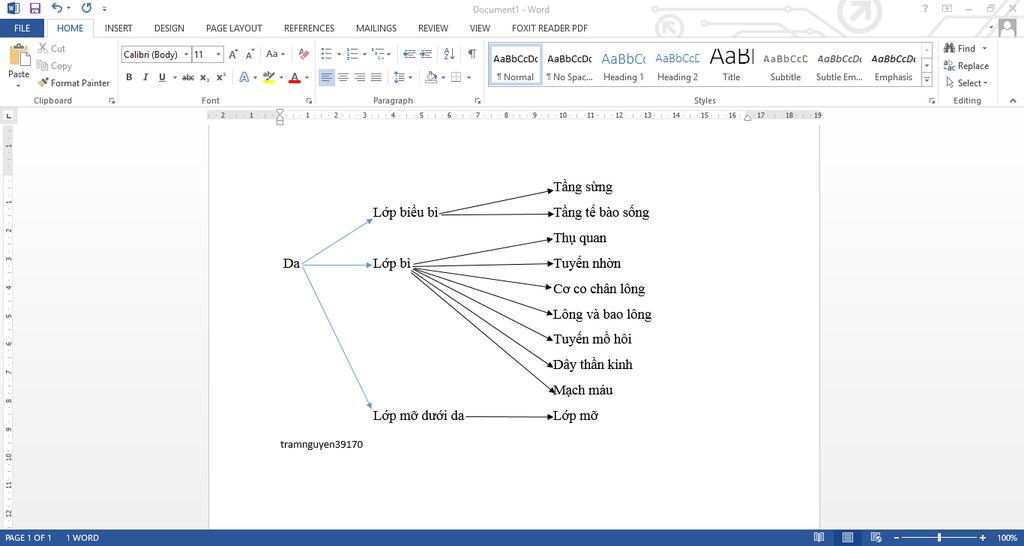Click the 100% zoom level button
The image size is (1024, 546).
[x=1006, y=538]
